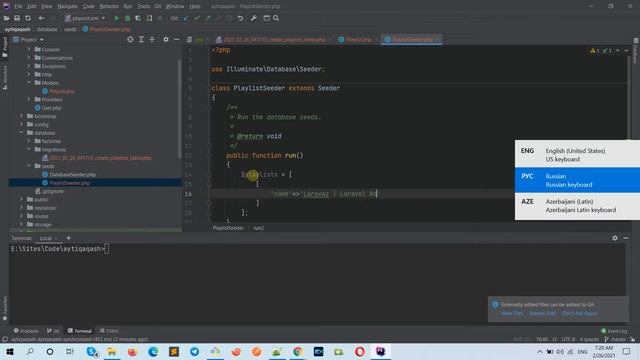This screenshot has width=640, height=360.
Task: Click the Select Opened File target icon
Action: coord(130,39)
